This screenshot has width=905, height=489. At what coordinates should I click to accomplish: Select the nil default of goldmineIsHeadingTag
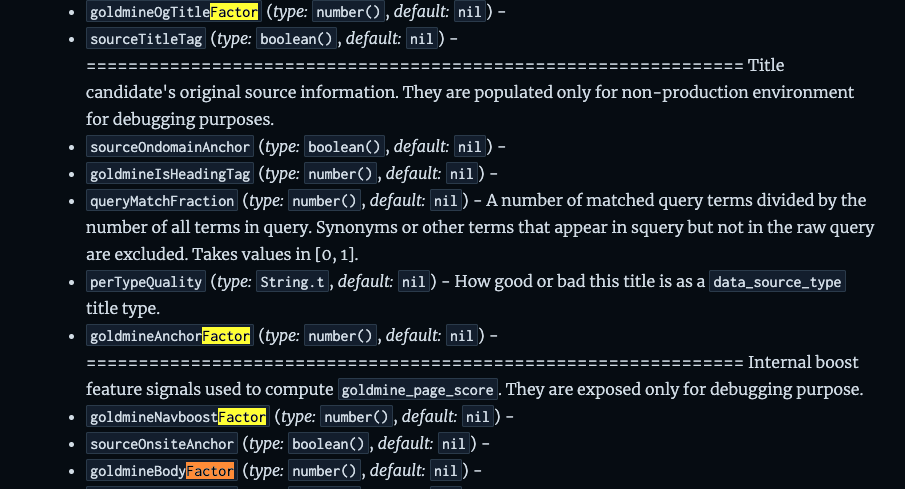coord(460,174)
